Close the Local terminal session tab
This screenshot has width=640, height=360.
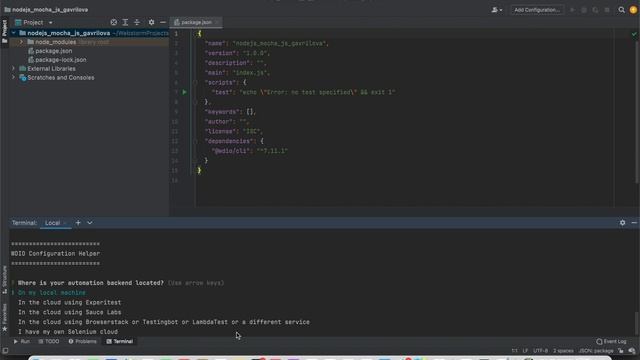(x=65, y=223)
